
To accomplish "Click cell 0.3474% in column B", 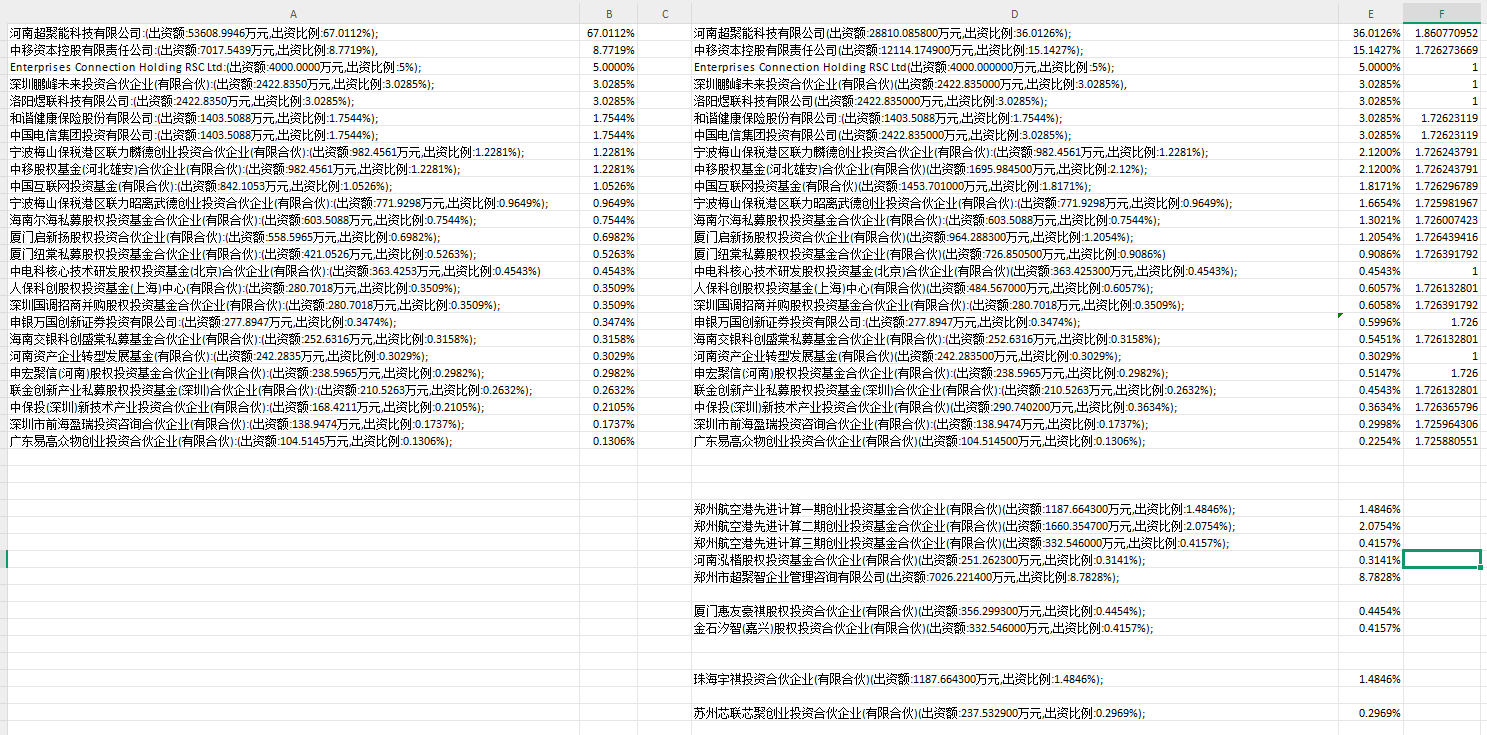I will (x=609, y=322).
